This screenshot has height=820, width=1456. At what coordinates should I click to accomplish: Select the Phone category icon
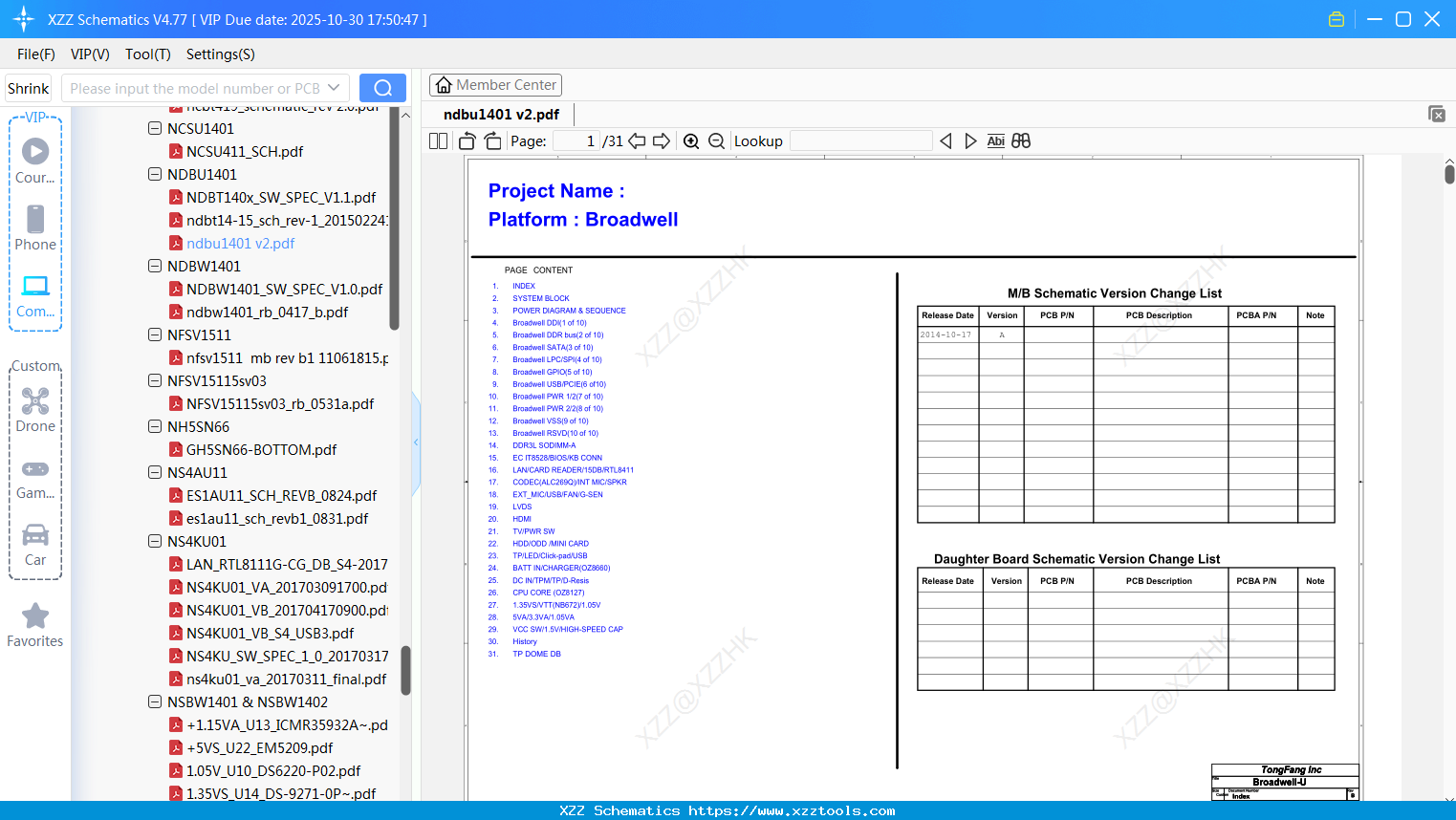point(35,228)
